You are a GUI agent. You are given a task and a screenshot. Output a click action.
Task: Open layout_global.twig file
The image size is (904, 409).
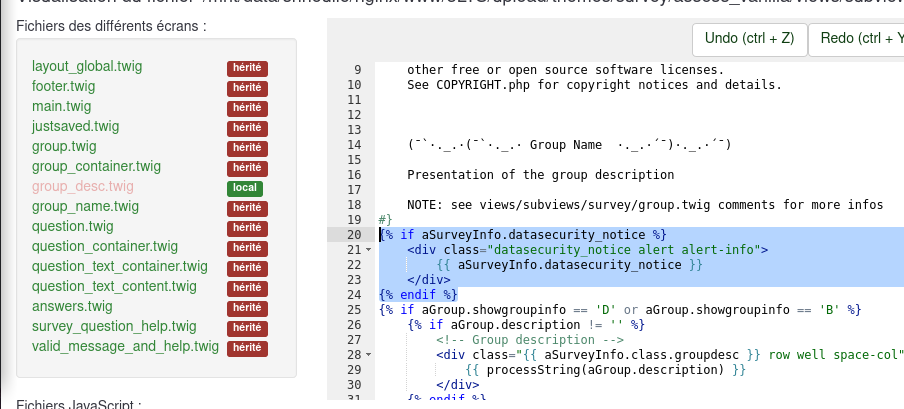pyautogui.click(x=86, y=67)
